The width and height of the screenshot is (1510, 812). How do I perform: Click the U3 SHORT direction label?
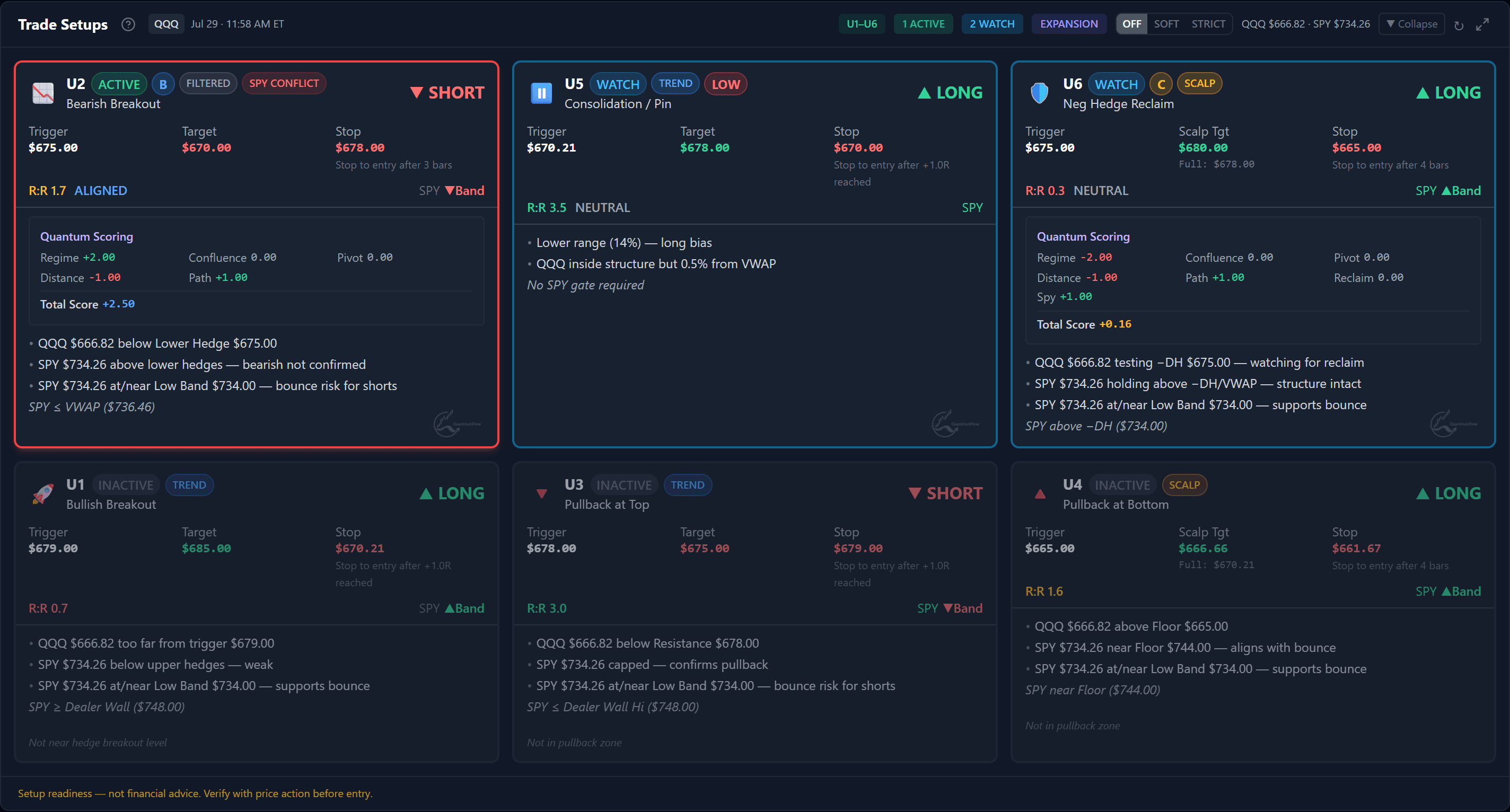click(x=945, y=493)
